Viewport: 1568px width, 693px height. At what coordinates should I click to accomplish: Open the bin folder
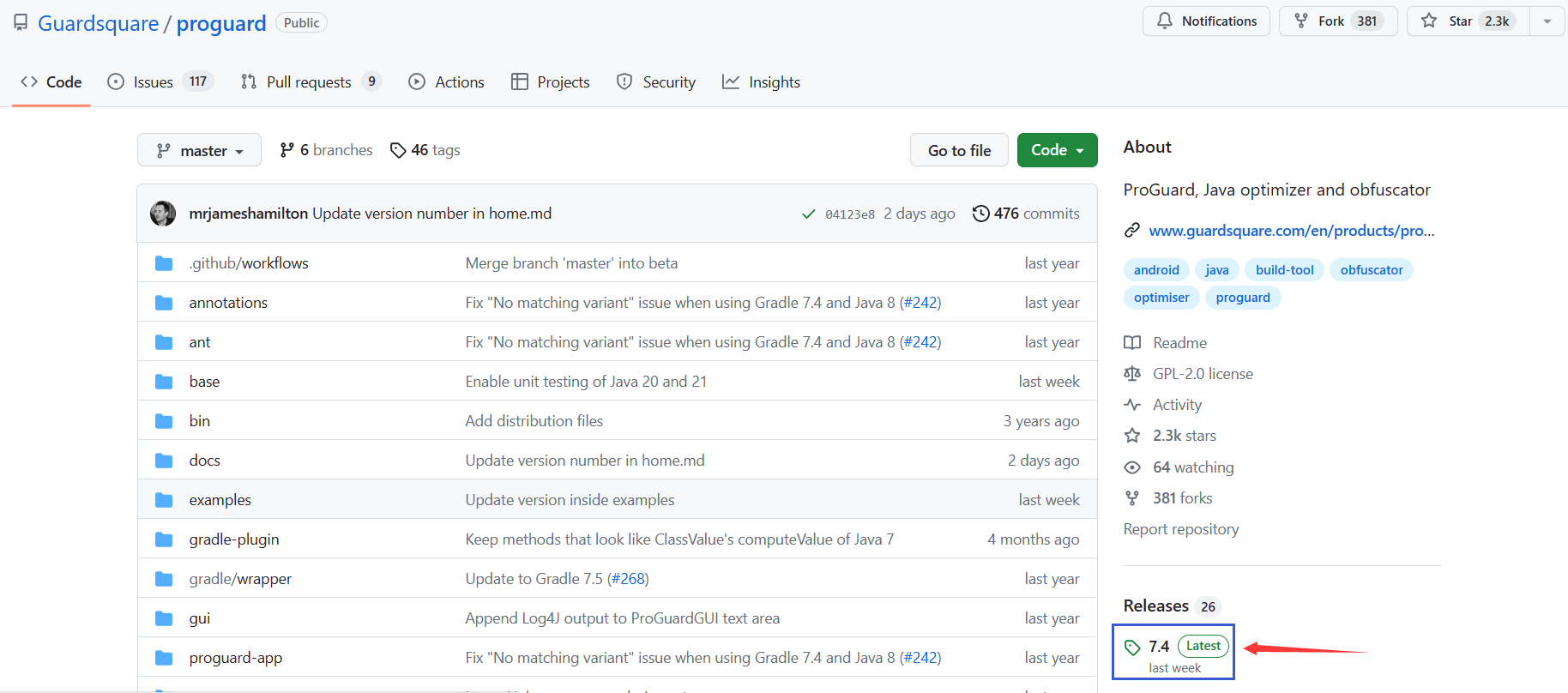(200, 421)
